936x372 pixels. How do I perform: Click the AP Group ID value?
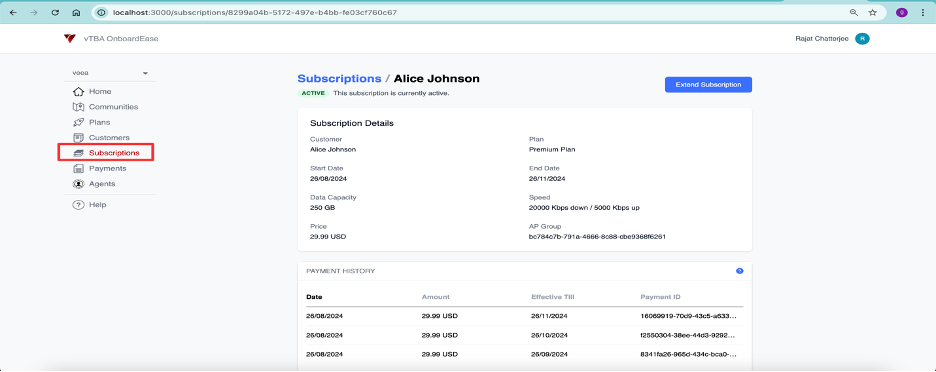tap(597, 236)
